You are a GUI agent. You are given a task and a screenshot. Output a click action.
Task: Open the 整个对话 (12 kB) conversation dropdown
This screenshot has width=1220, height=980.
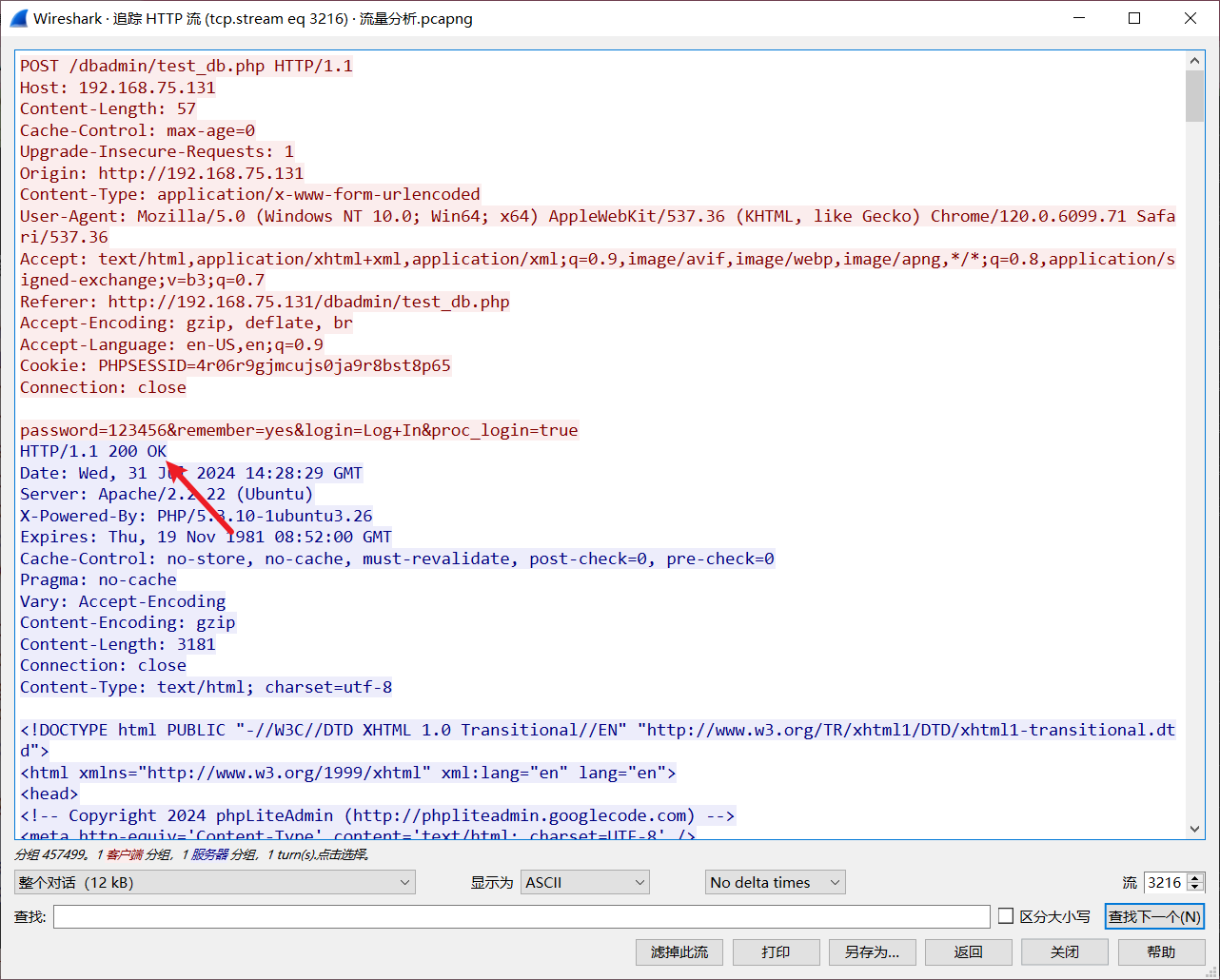215,882
